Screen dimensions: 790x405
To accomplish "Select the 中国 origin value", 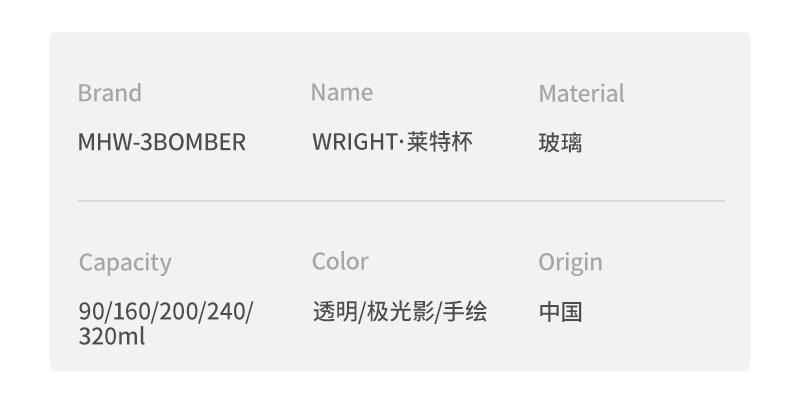I will [560, 312].
